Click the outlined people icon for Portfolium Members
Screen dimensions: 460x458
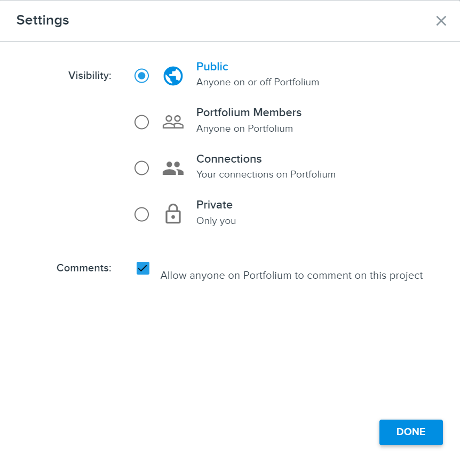[x=173, y=122]
